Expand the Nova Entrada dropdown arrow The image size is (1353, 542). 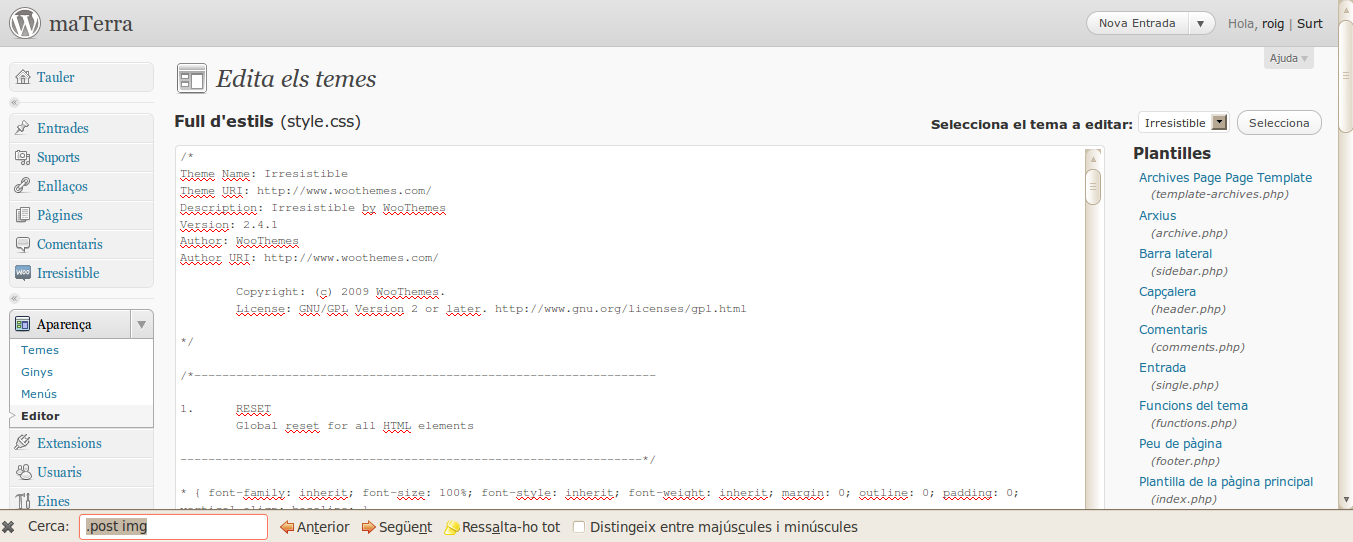coord(1201,23)
